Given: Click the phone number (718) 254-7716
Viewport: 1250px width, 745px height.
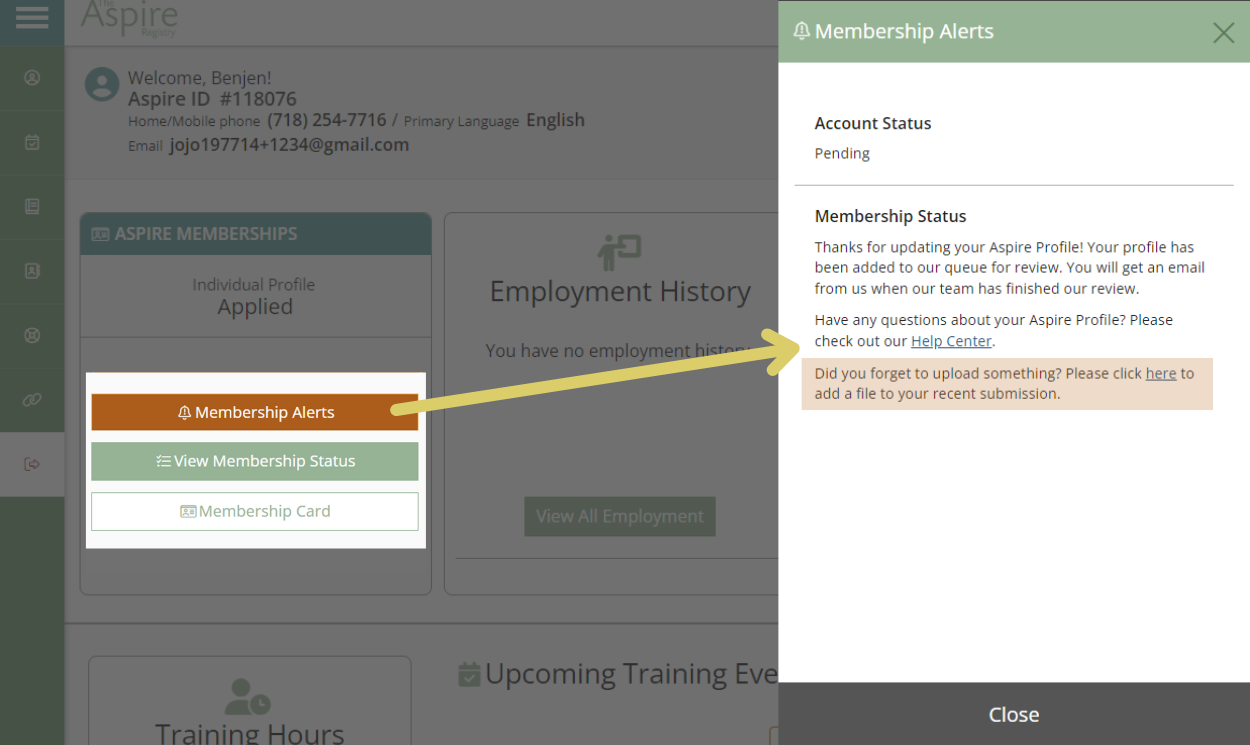Looking at the screenshot, I should pos(327,120).
